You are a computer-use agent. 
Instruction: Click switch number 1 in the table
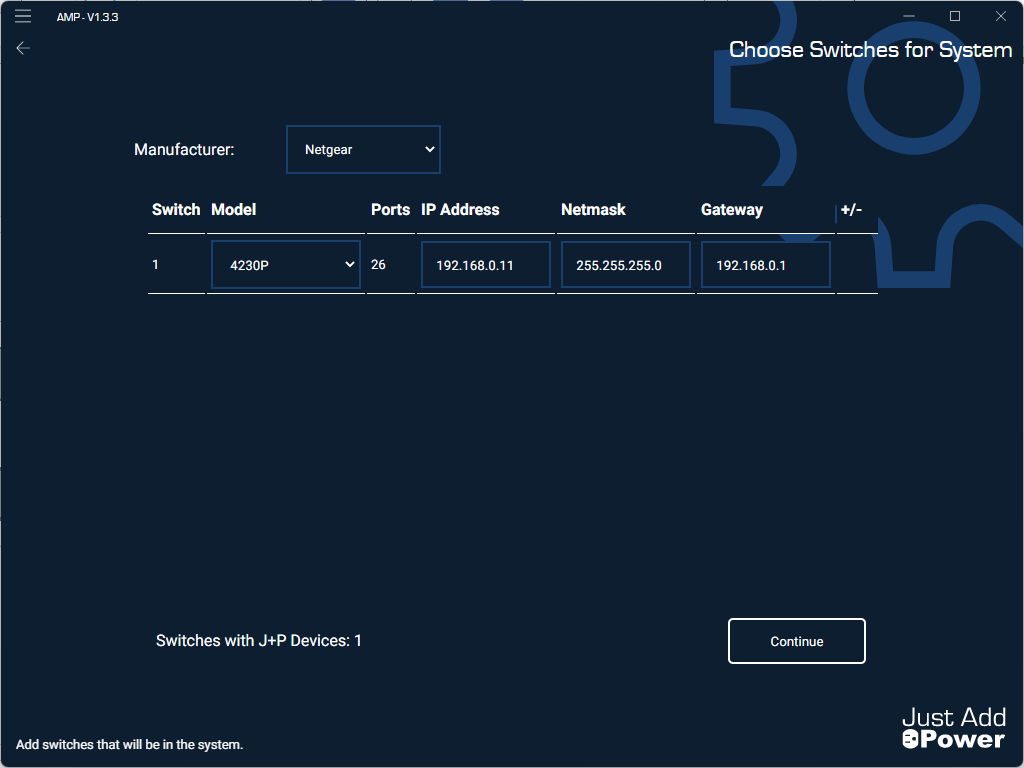[155, 264]
